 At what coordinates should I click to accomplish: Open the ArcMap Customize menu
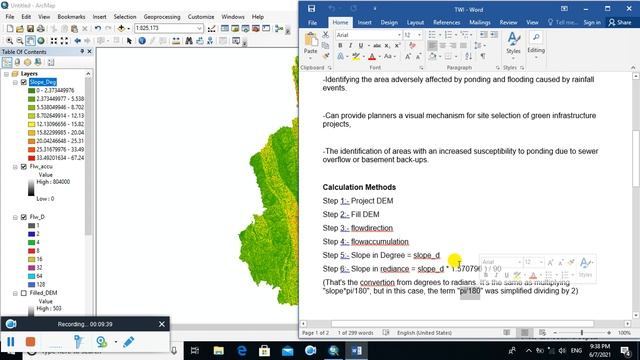pyautogui.click(x=201, y=17)
